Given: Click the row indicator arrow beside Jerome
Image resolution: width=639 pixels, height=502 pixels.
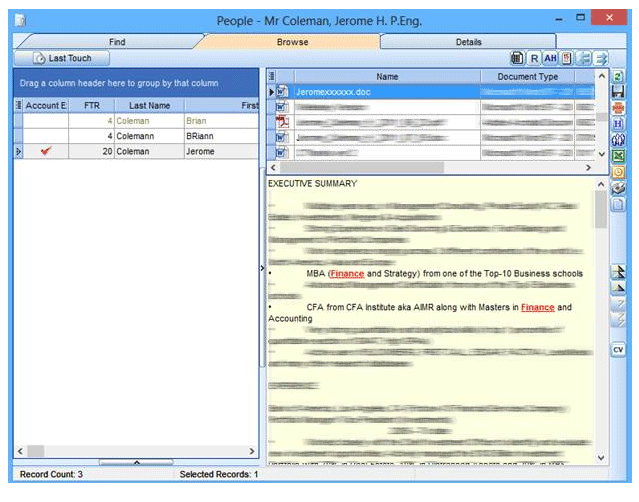Looking at the screenshot, I should tap(18, 151).
